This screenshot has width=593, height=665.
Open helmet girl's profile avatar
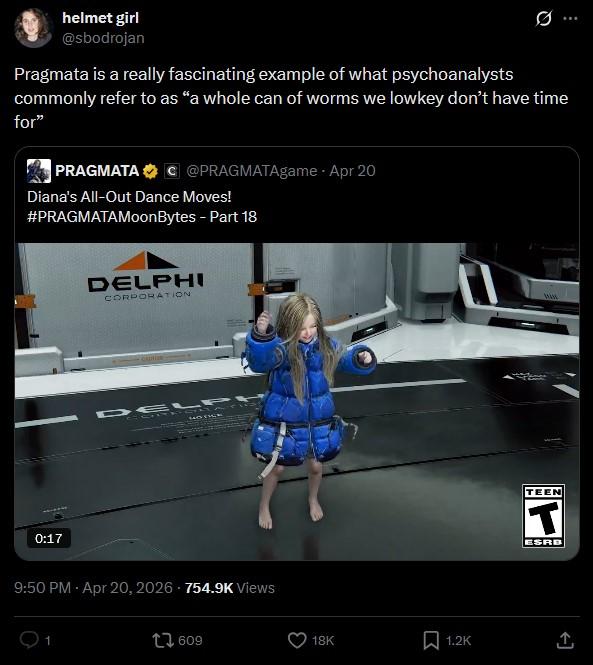point(33,28)
